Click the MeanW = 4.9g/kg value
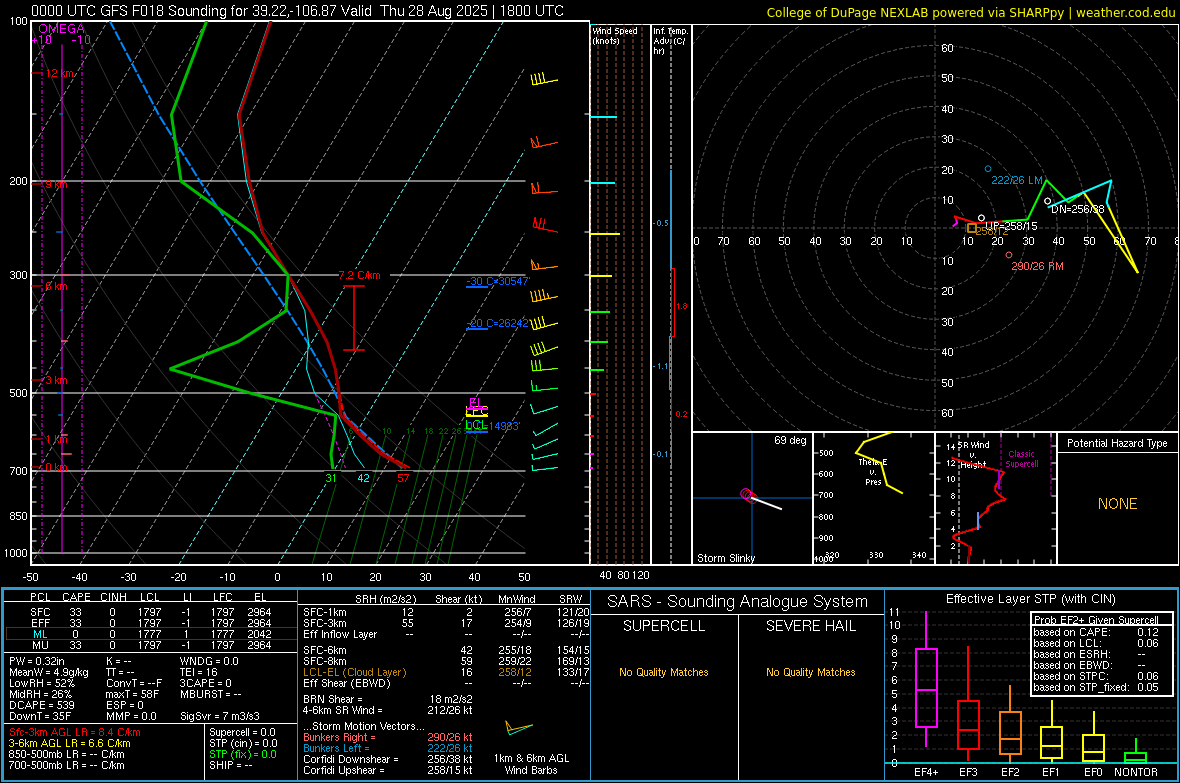The image size is (1180, 783). click(48, 672)
